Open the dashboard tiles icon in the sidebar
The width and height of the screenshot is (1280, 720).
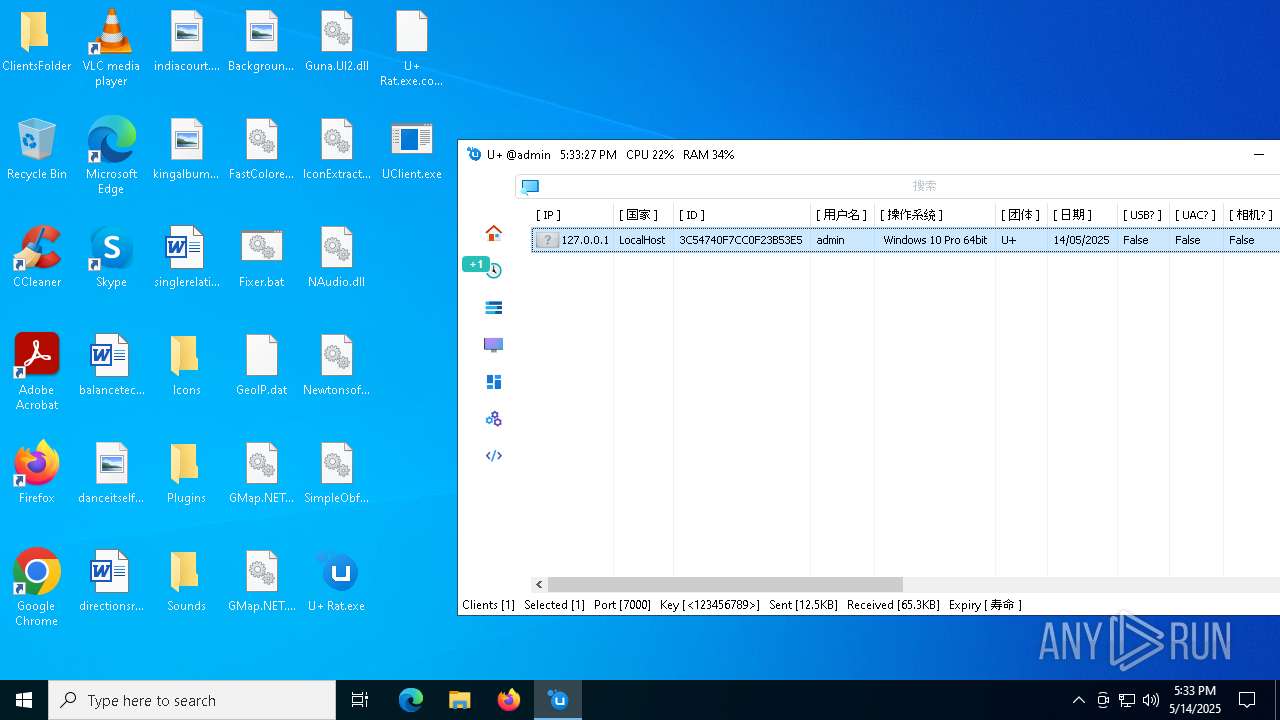pyautogui.click(x=493, y=381)
